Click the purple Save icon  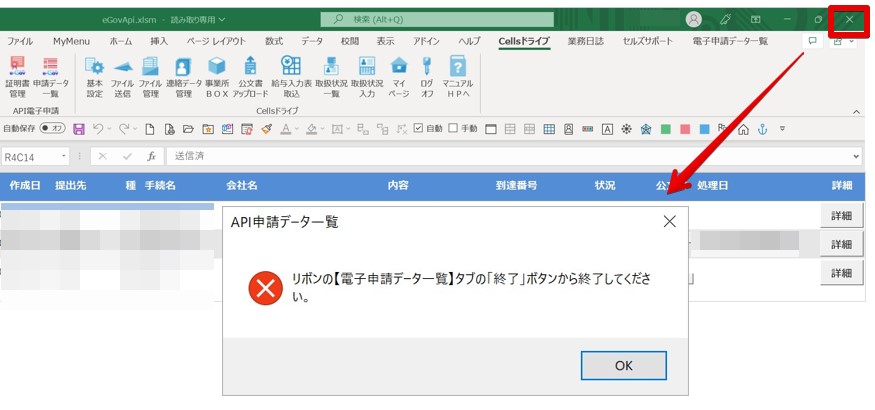tap(79, 129)
